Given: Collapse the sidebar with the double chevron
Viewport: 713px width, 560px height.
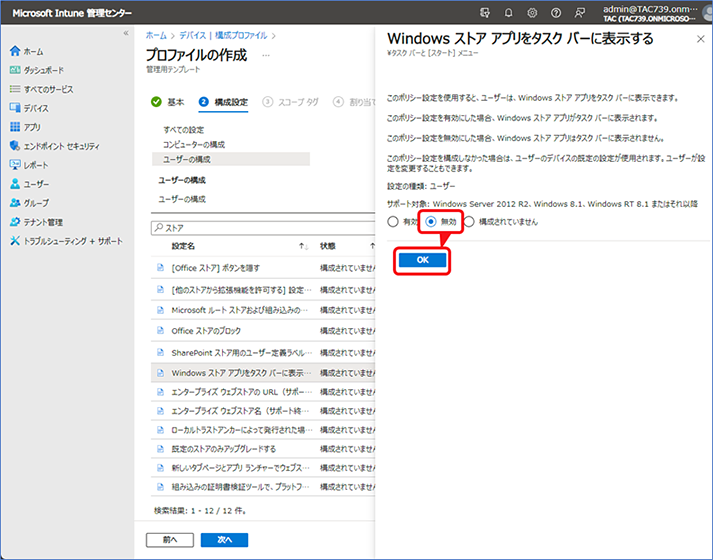Looking at the screenshot, I should (126, 33).
